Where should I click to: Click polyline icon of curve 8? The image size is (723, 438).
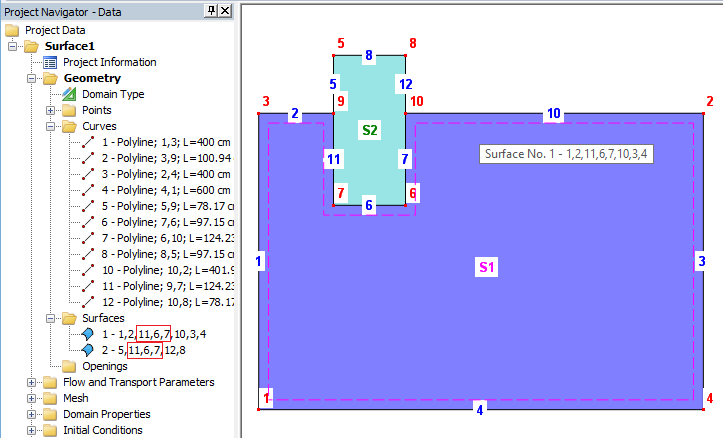pos(88,254)
